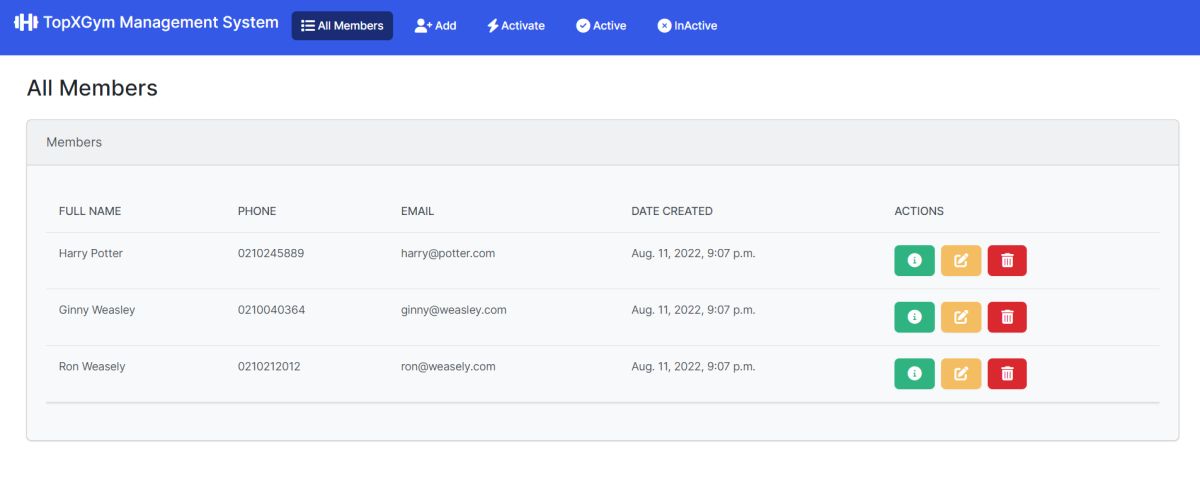1200x481 pixels.
Task: Open the Activate nav item
Action: tap(516, 26)
